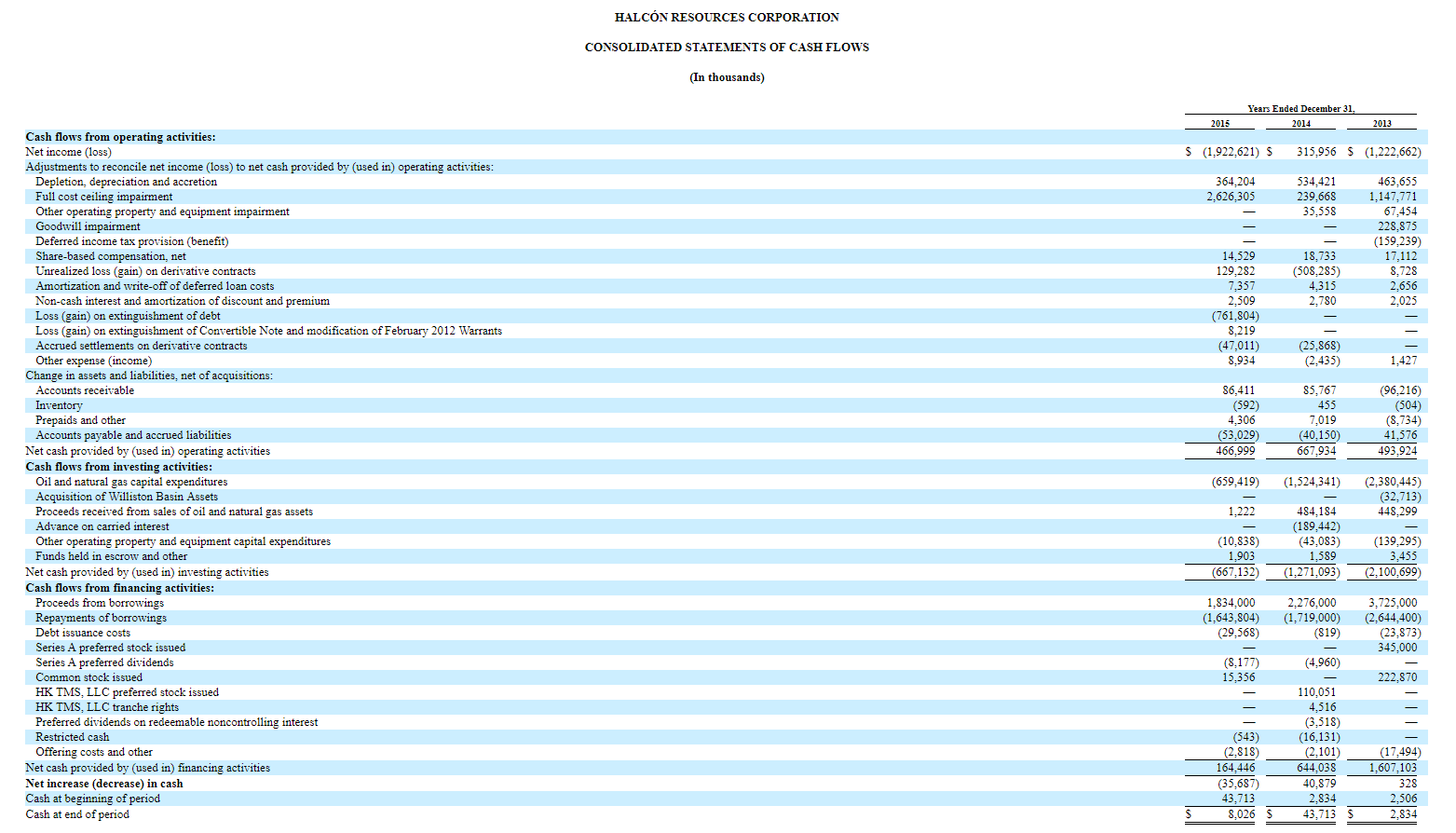Image resolution: width=1456 pixels, height=833 pixels.
Task: Click the "Goodwill impairment" row label
Action: 88,226
